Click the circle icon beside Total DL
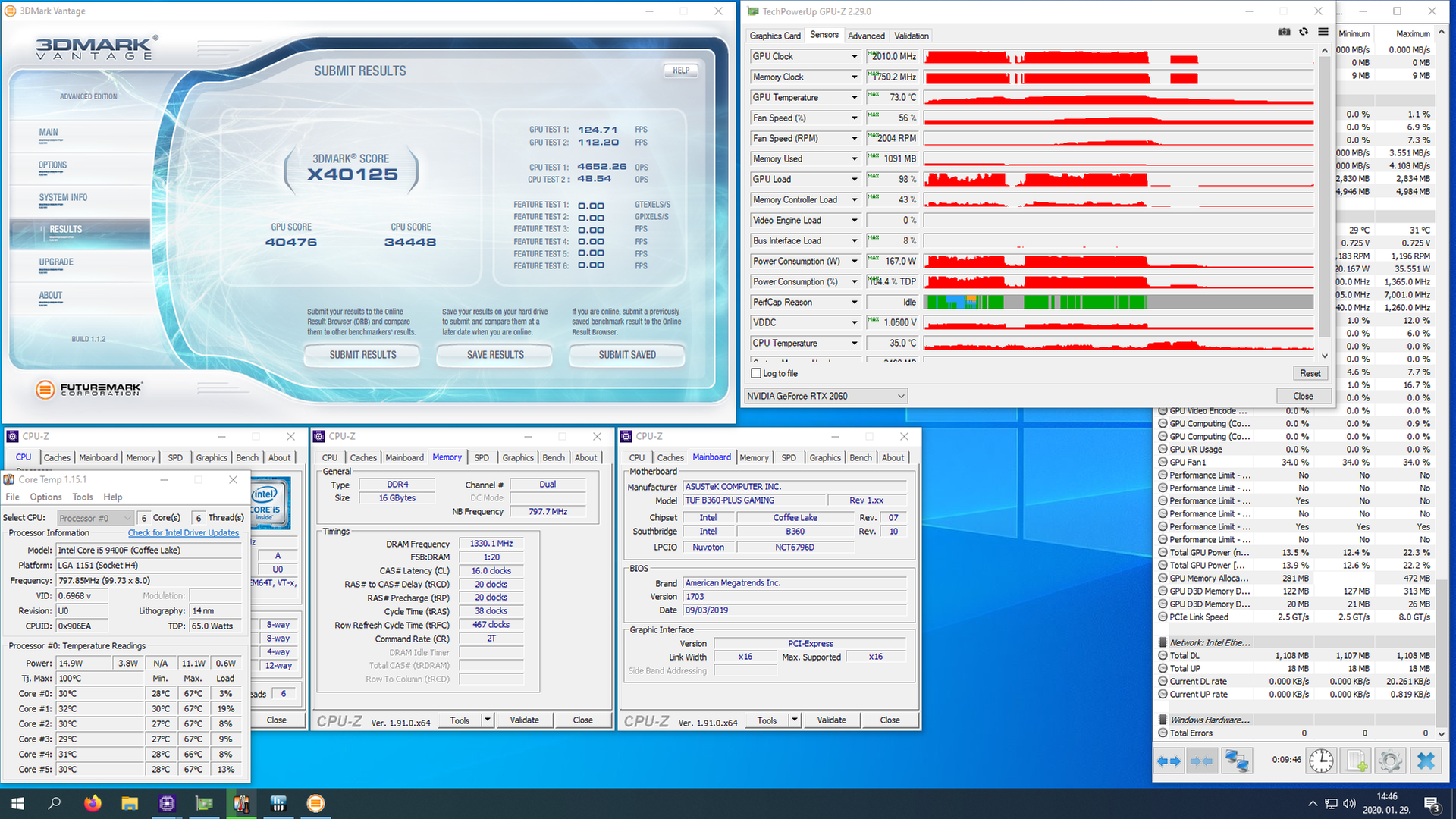1456x819 pixels. coord(1163,656)
